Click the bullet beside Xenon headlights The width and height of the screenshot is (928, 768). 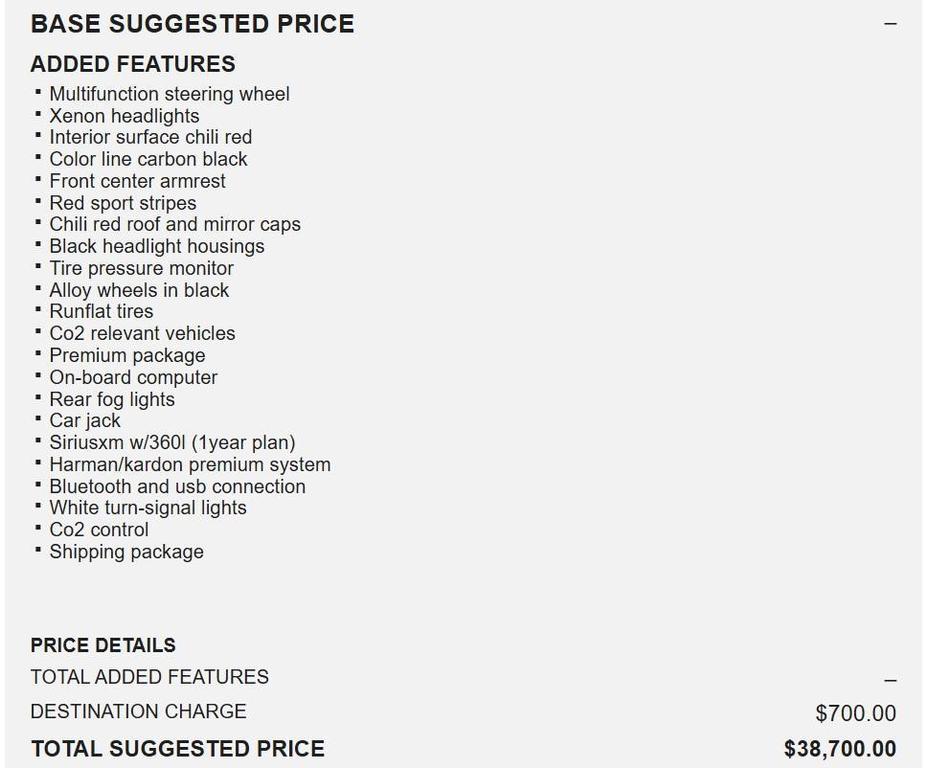[40, 114]
